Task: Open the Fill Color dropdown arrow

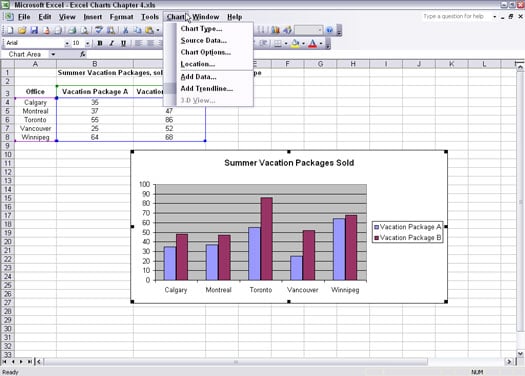Action: (x=303, y=43)
